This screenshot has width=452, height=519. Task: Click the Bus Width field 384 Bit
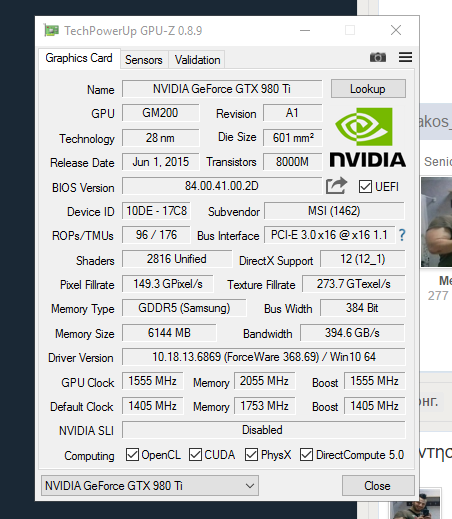[x=363, y=308]
